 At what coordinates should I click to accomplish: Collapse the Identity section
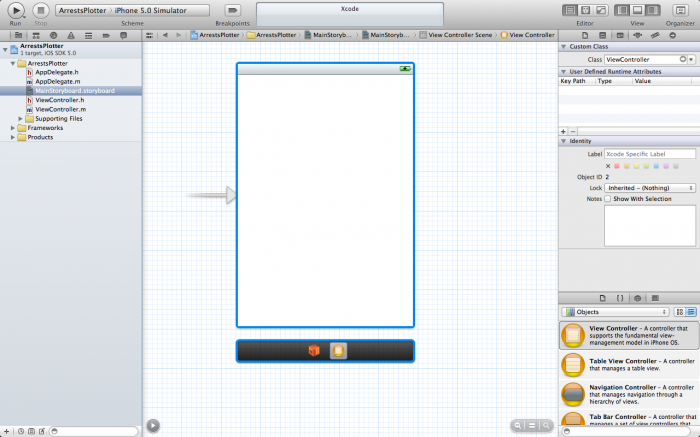point(563,141)
